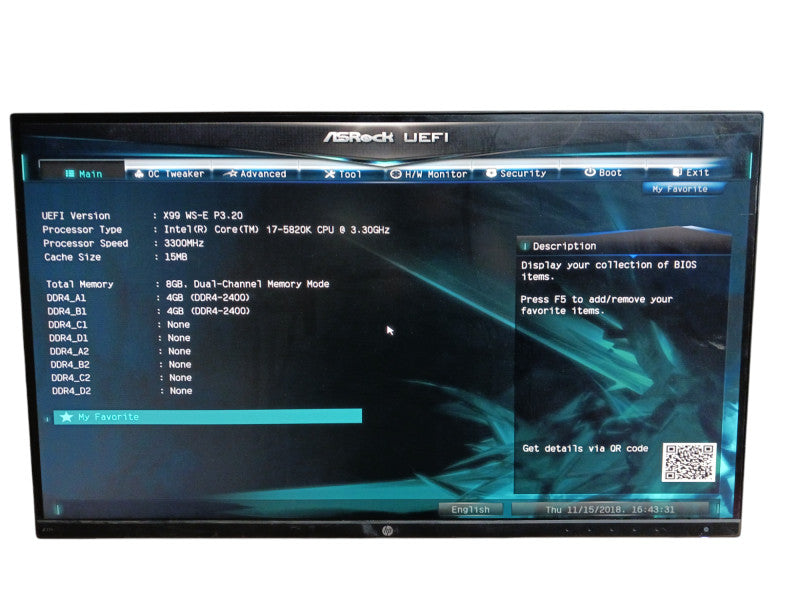Go to the Security tab

click(516, 173)
